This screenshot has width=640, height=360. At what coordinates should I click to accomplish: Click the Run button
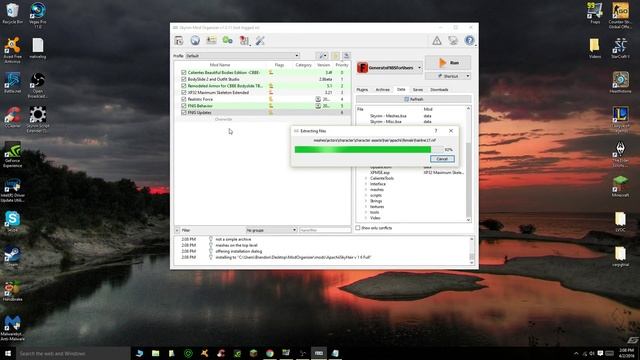(x=448, y=63)
